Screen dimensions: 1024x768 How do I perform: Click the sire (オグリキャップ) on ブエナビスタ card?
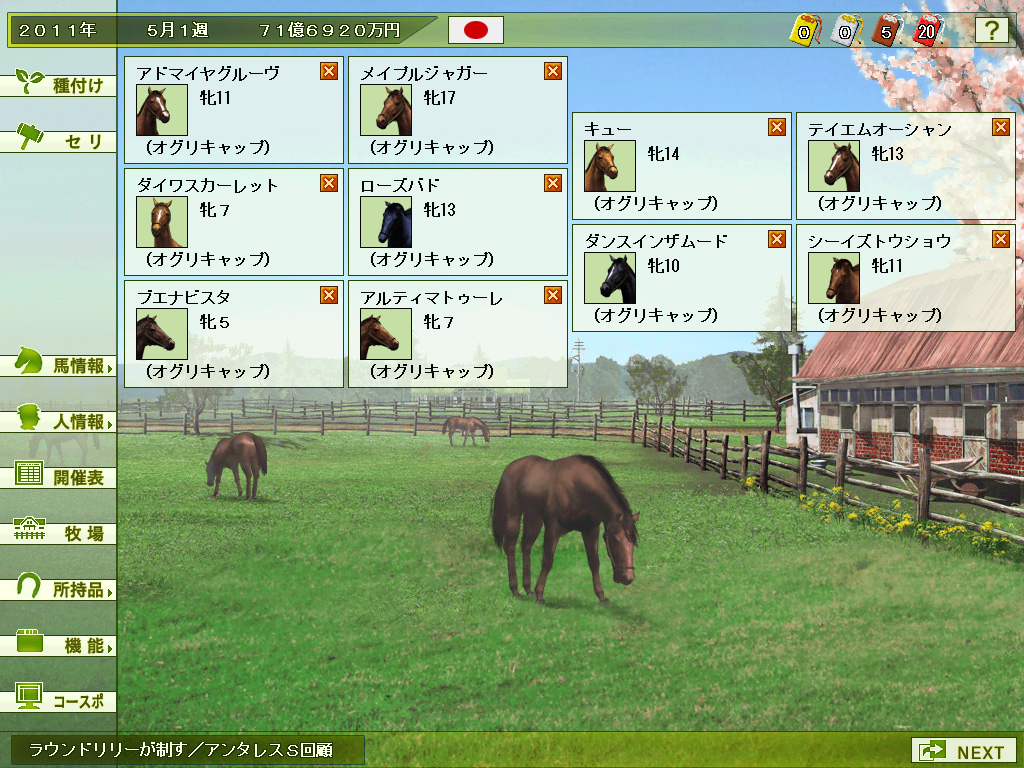208,372
